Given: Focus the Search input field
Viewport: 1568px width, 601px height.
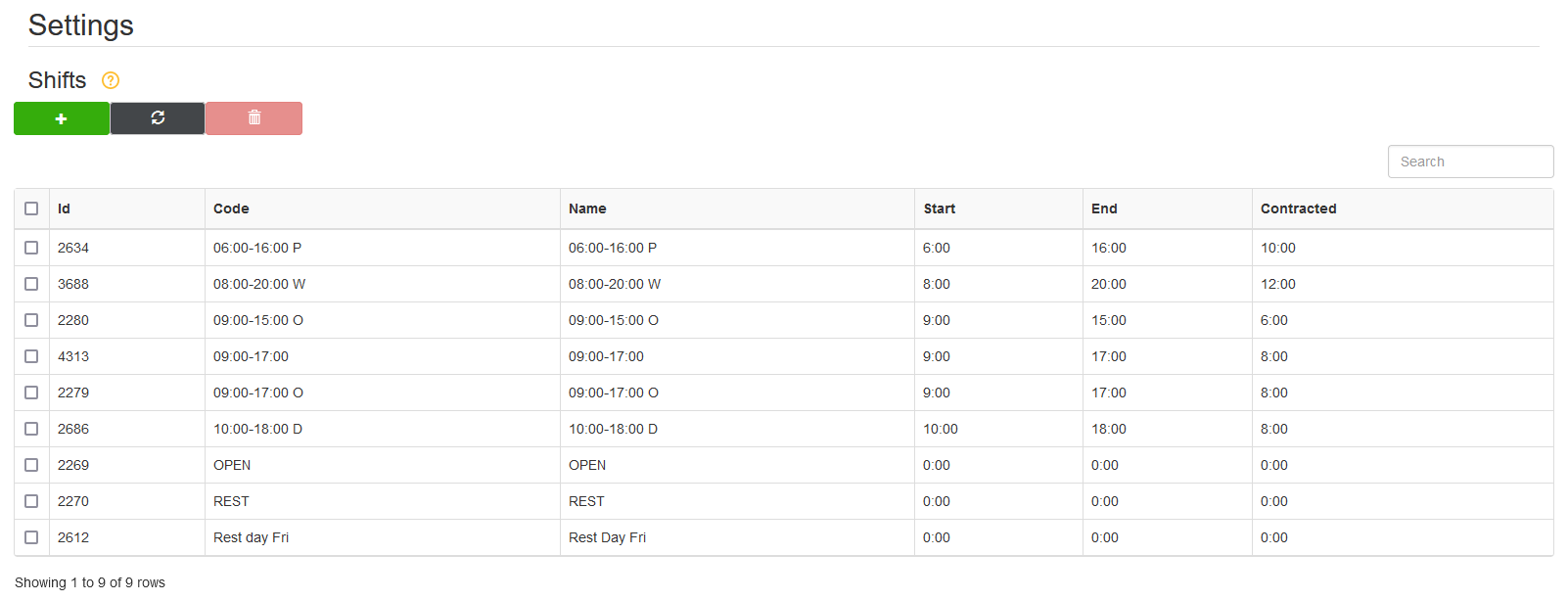Looking at the screenshot, I should click(x=1470, y=162).
